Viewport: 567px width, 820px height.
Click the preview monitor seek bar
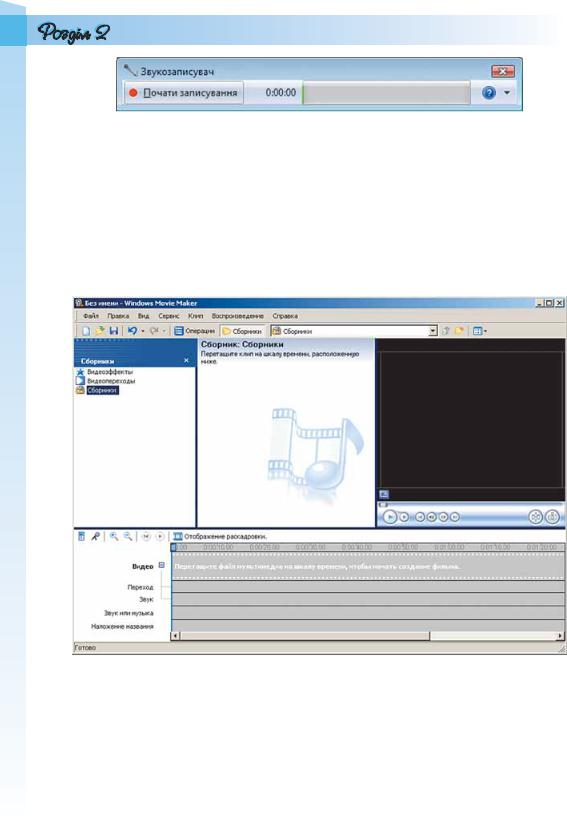[x=471, y=505]
